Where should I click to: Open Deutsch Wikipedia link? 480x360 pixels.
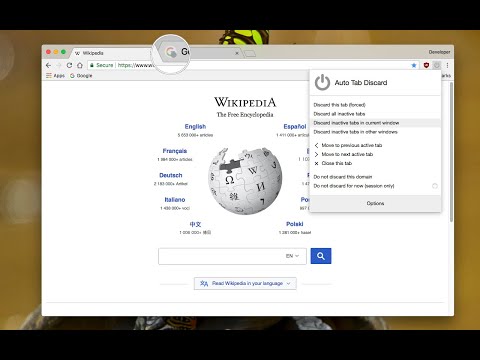(x=171, y=175)
